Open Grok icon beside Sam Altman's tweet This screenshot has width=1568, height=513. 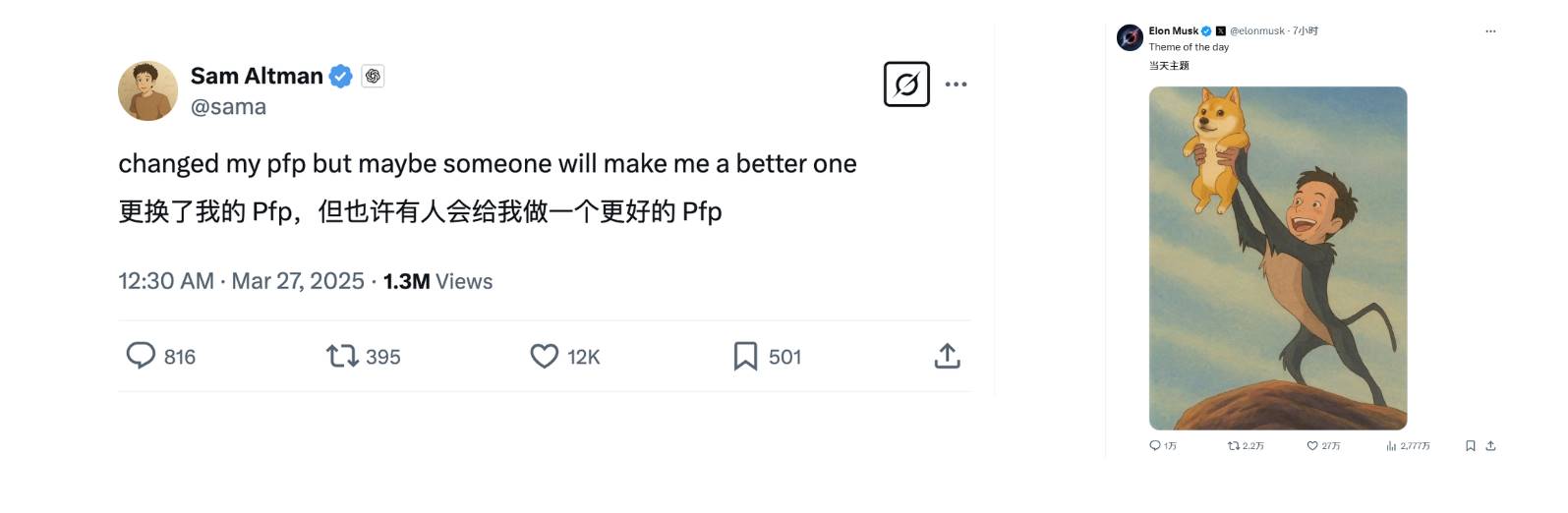(x=906, y=85)
